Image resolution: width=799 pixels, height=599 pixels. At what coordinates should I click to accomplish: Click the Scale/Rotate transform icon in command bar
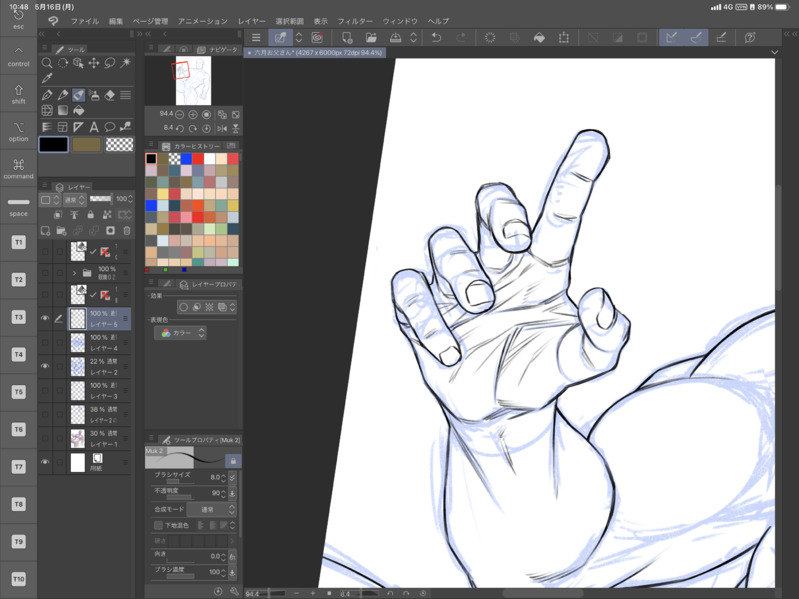click(x=564, y=37)
